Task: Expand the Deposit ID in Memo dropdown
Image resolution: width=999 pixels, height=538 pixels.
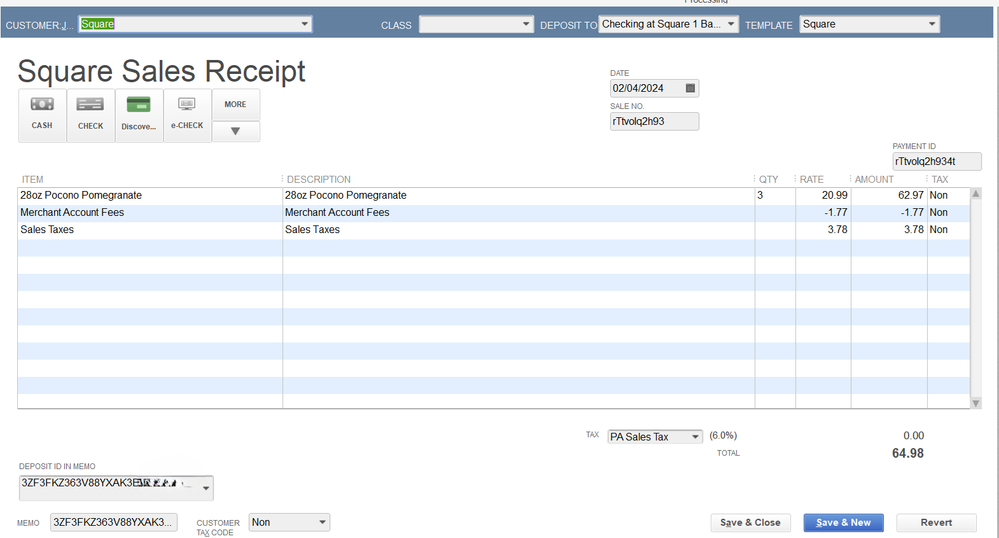Action: tap(206, 488)
